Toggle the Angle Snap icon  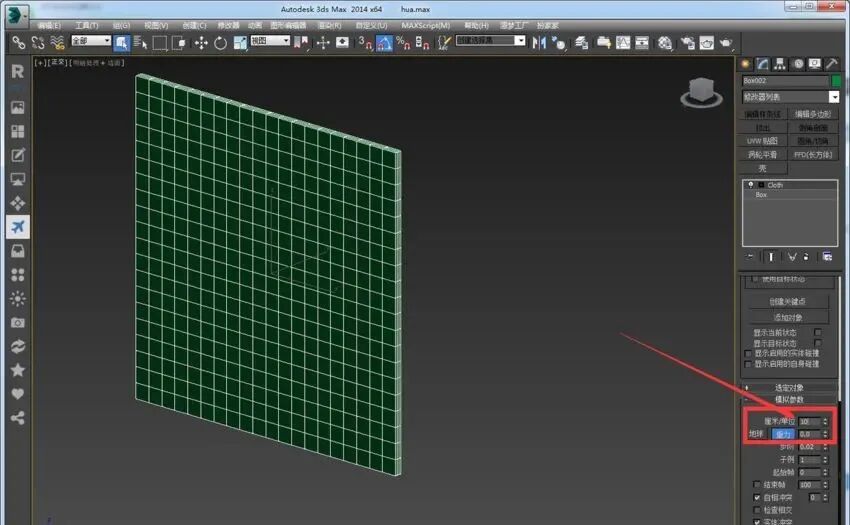coord(384,43)
